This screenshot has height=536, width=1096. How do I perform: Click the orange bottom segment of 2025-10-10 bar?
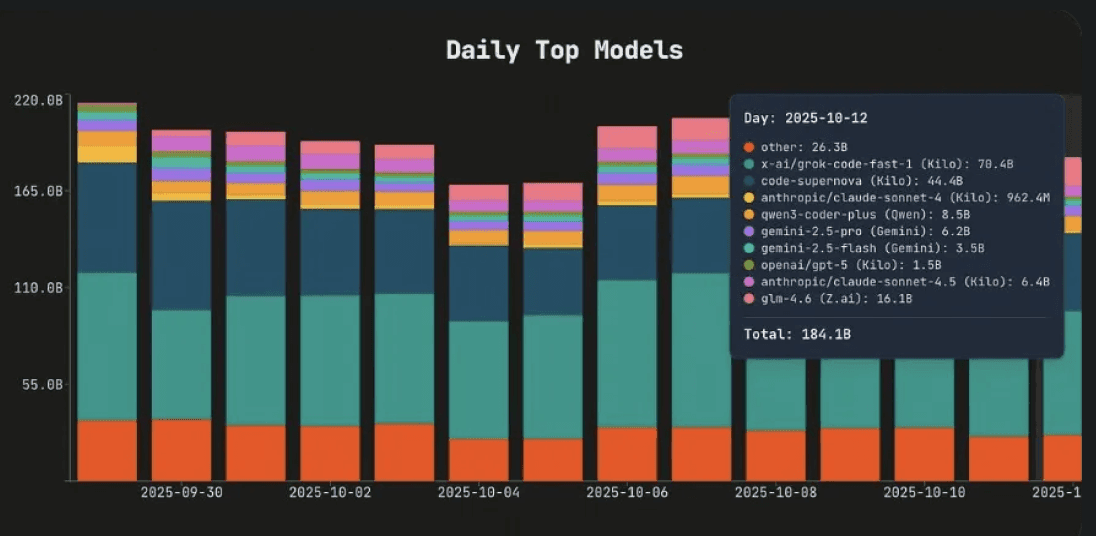coord(924,454)
